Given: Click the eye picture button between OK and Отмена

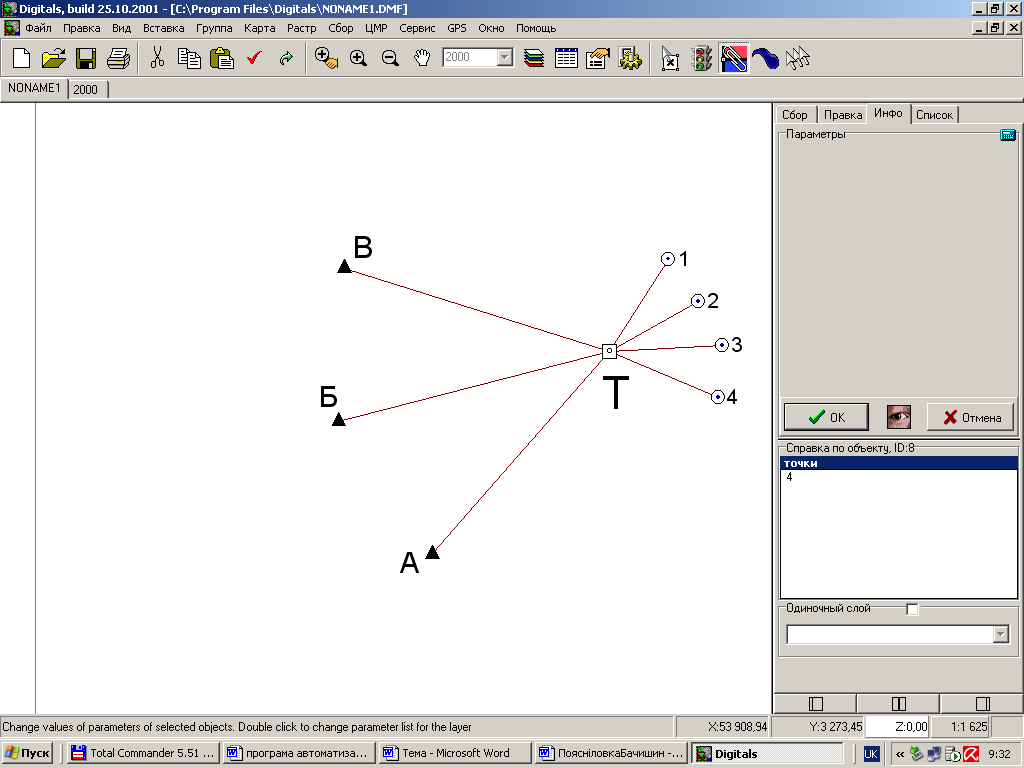Looking at the screenshot, I should point(899,417).
